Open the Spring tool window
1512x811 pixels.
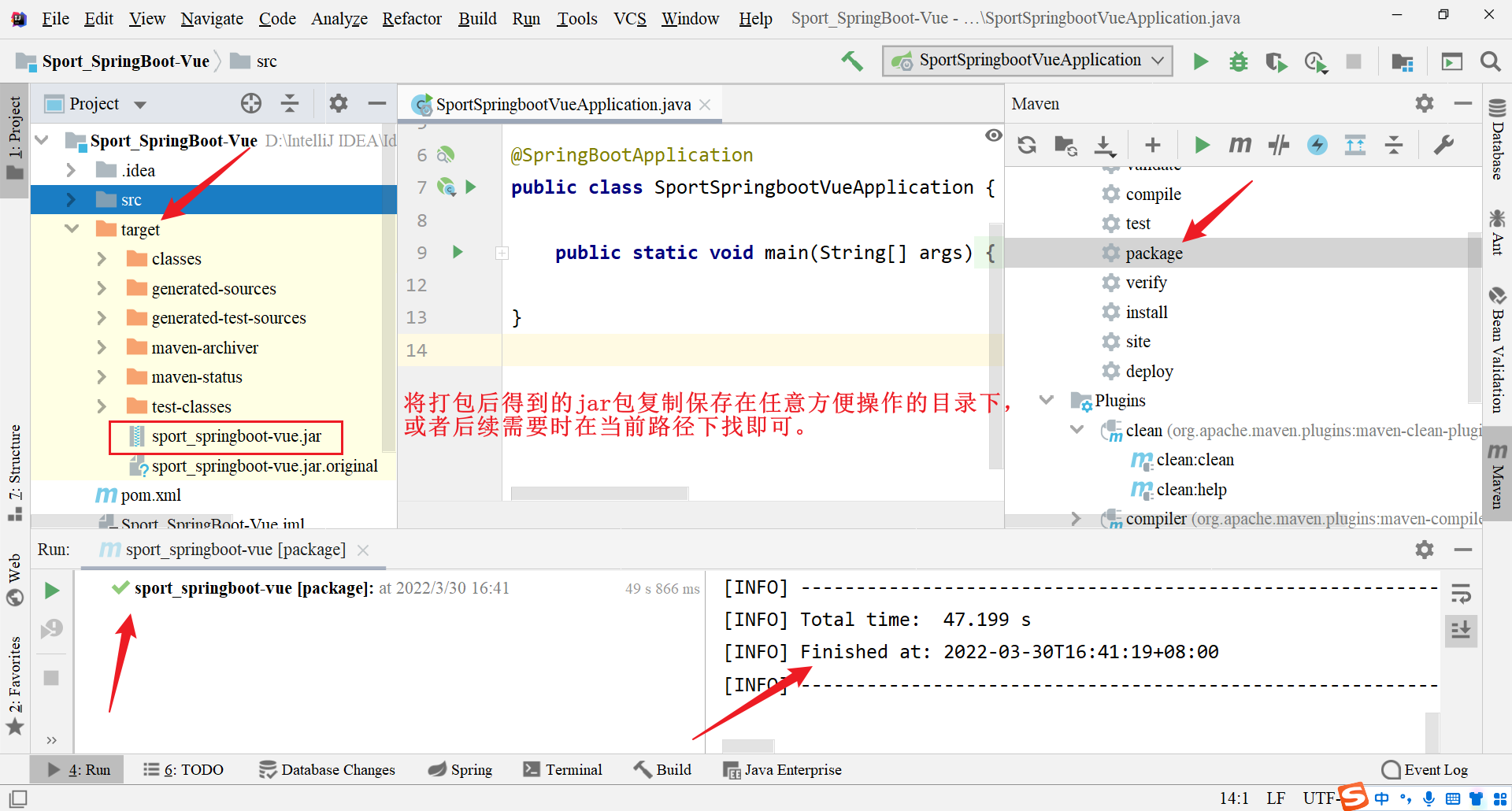pyautogui.click(x=460, y=769)
